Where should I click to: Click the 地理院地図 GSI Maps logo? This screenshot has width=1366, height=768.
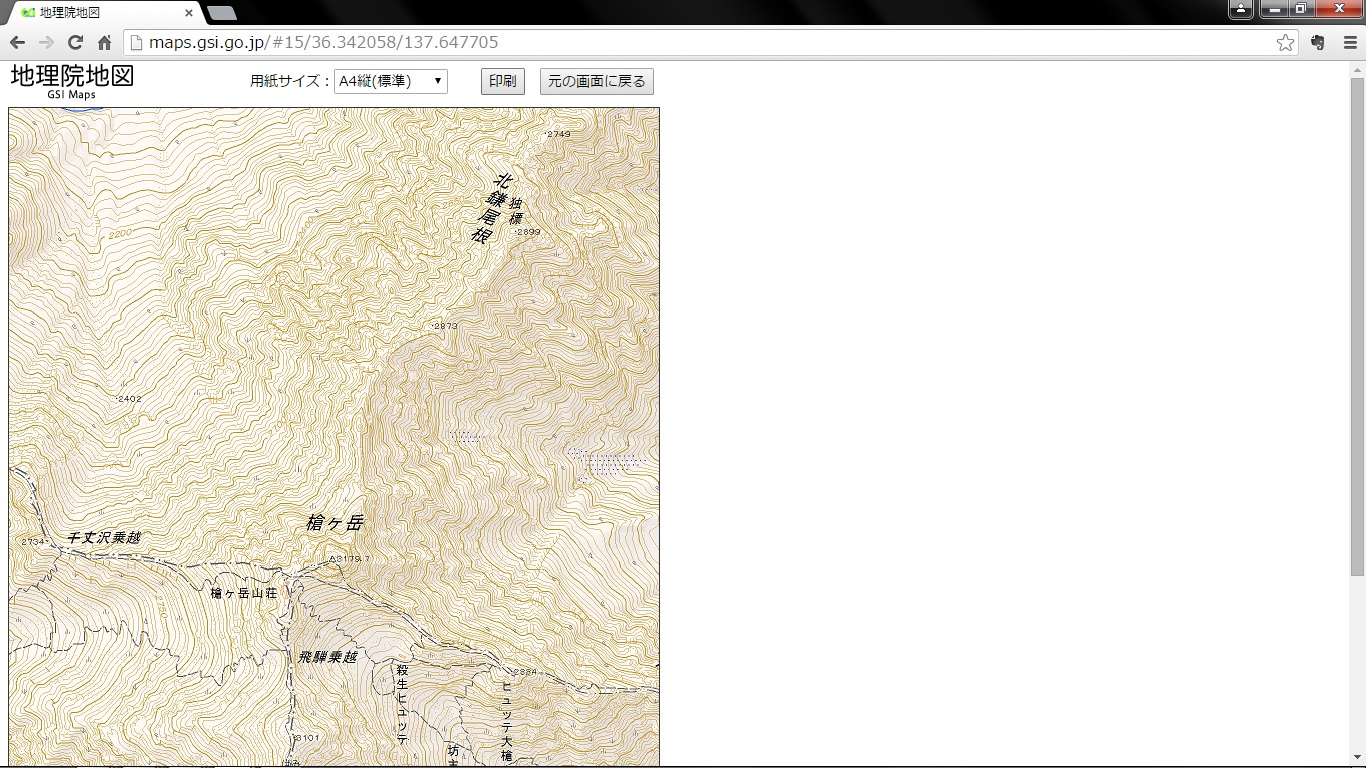pyautogui.click(x=72, y=81)
